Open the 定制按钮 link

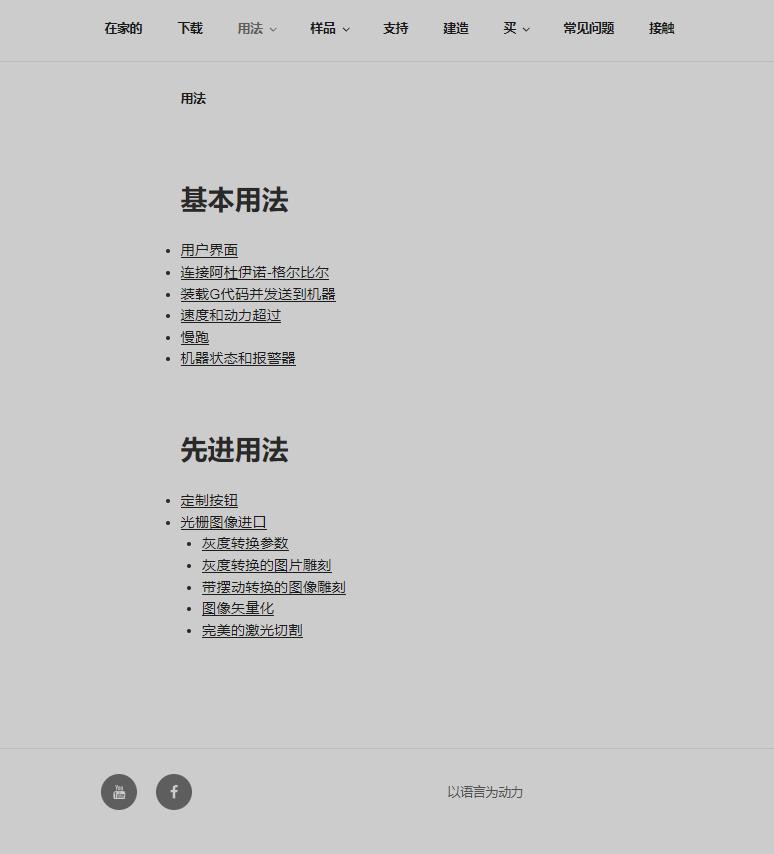point(209,501)
